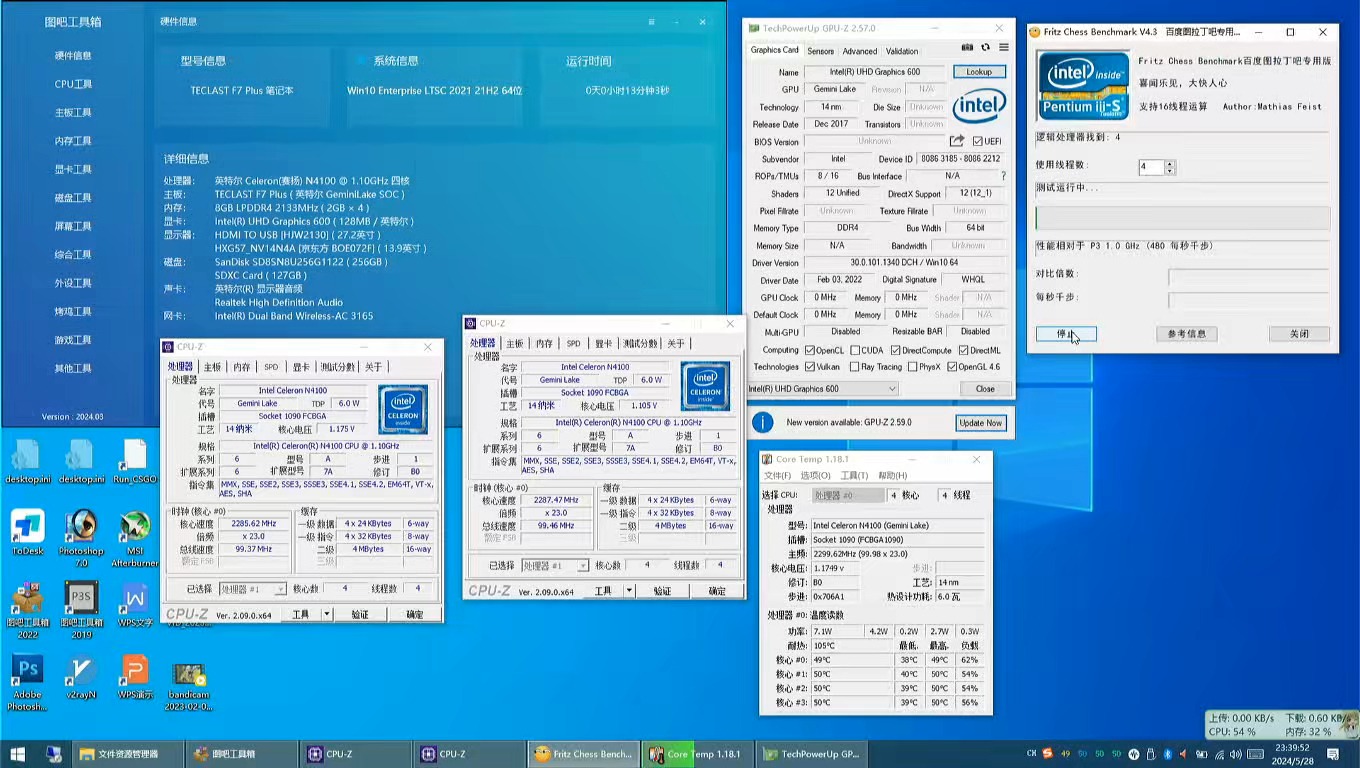Click 停止 button in Fritz Chess Benchmark
1360x768 pixels.
point(1066,334)
